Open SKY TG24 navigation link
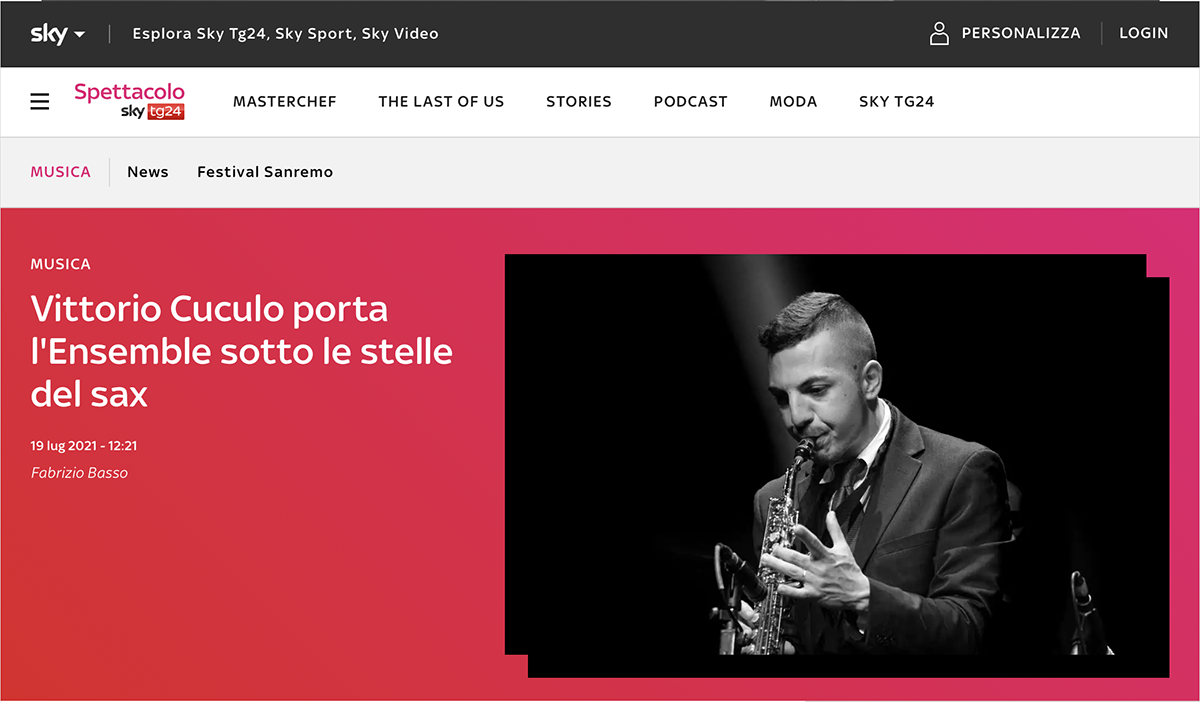This screenshot has height=702, width=1200. 897,102
